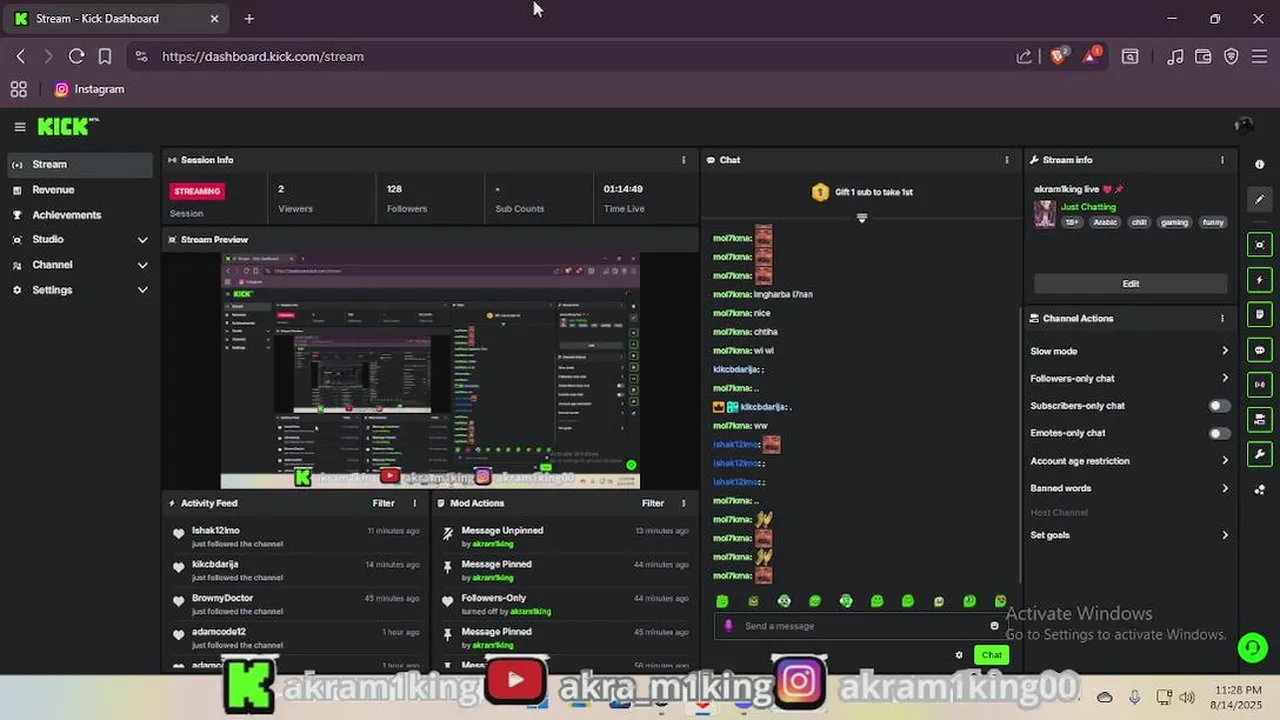Expand Slow mode options
This screenshot has width=1280, height=720.
pyautogui.click(x=1130, y=351)
